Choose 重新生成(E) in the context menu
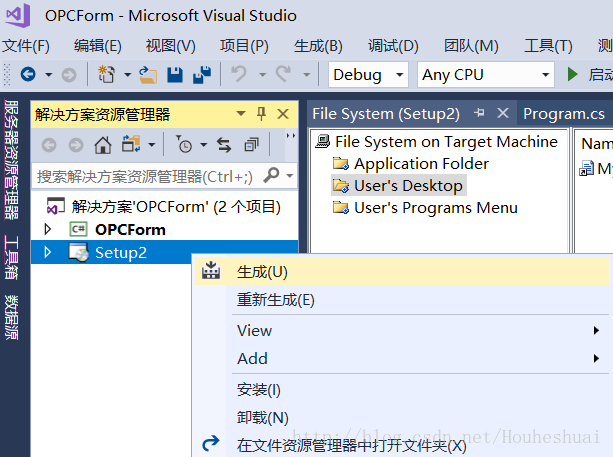 click(x=402, y=300)
